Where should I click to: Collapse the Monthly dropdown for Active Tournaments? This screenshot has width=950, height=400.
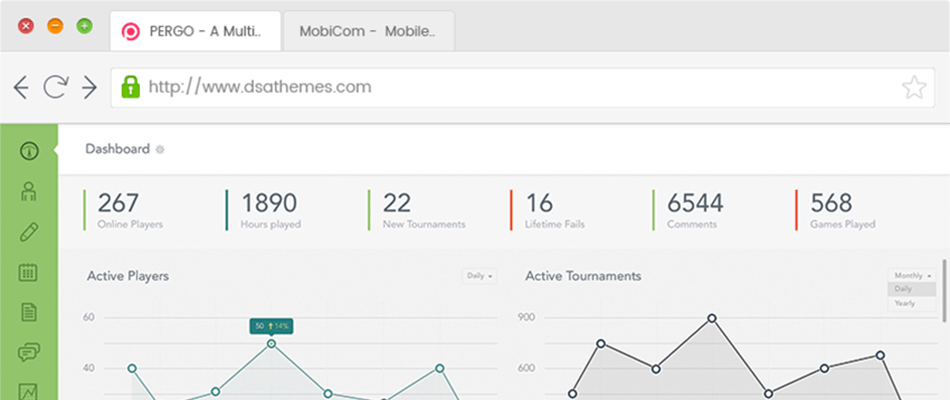tap(912, 275)
